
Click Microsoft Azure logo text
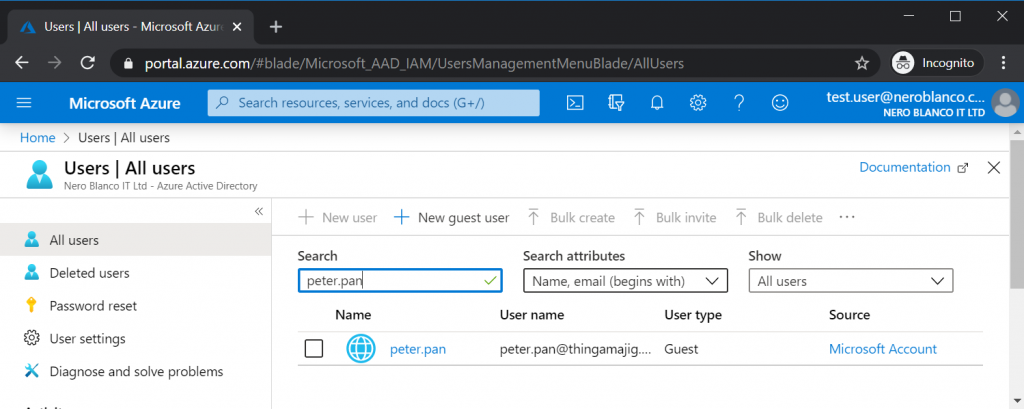click(x=125, y=103)
